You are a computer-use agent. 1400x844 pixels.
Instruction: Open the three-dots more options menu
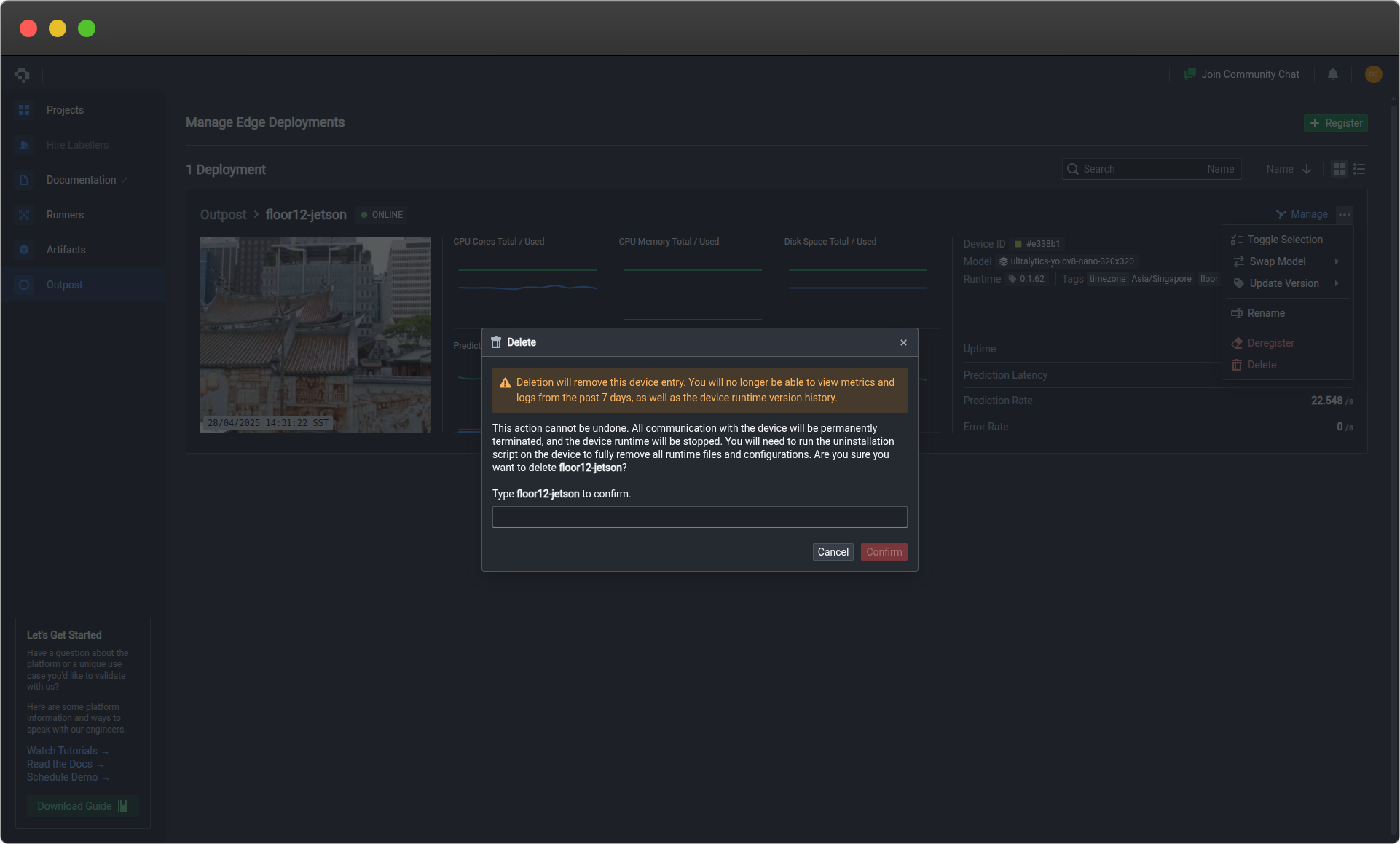click(1345, 214)
